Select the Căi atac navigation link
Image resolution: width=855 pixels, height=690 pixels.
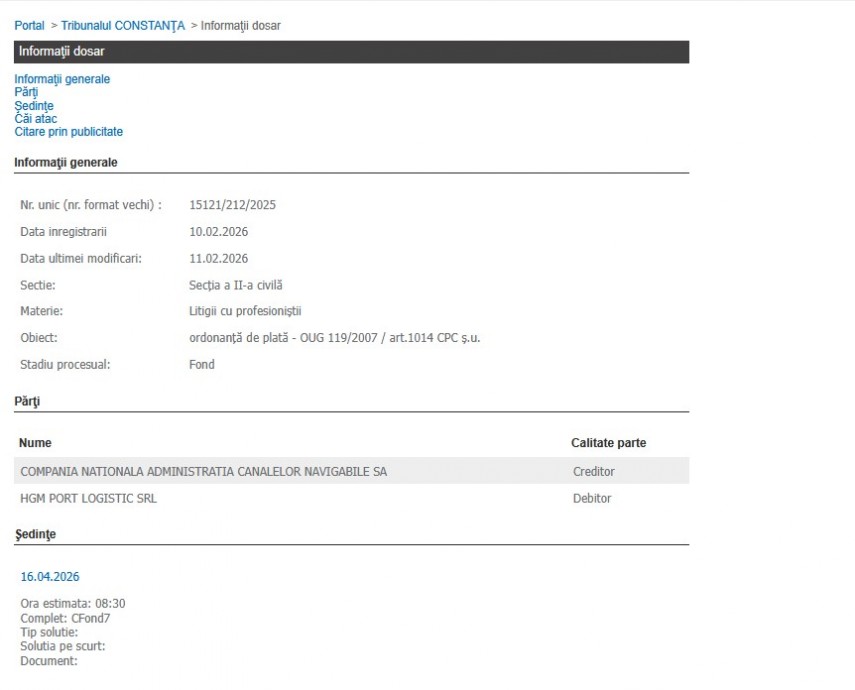(35, 118)
